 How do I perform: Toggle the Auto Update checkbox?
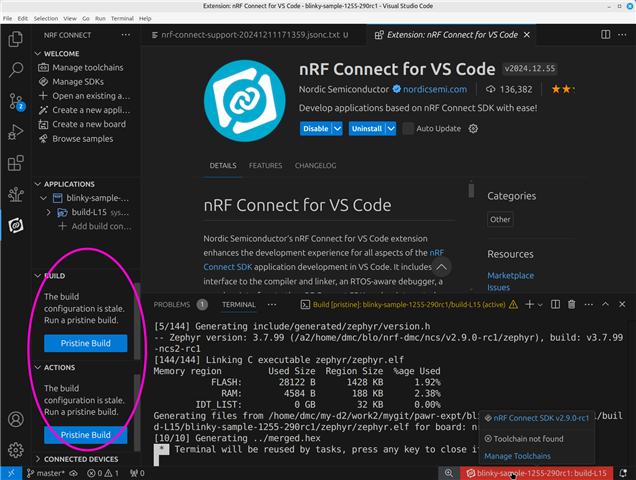coord(408,129)
